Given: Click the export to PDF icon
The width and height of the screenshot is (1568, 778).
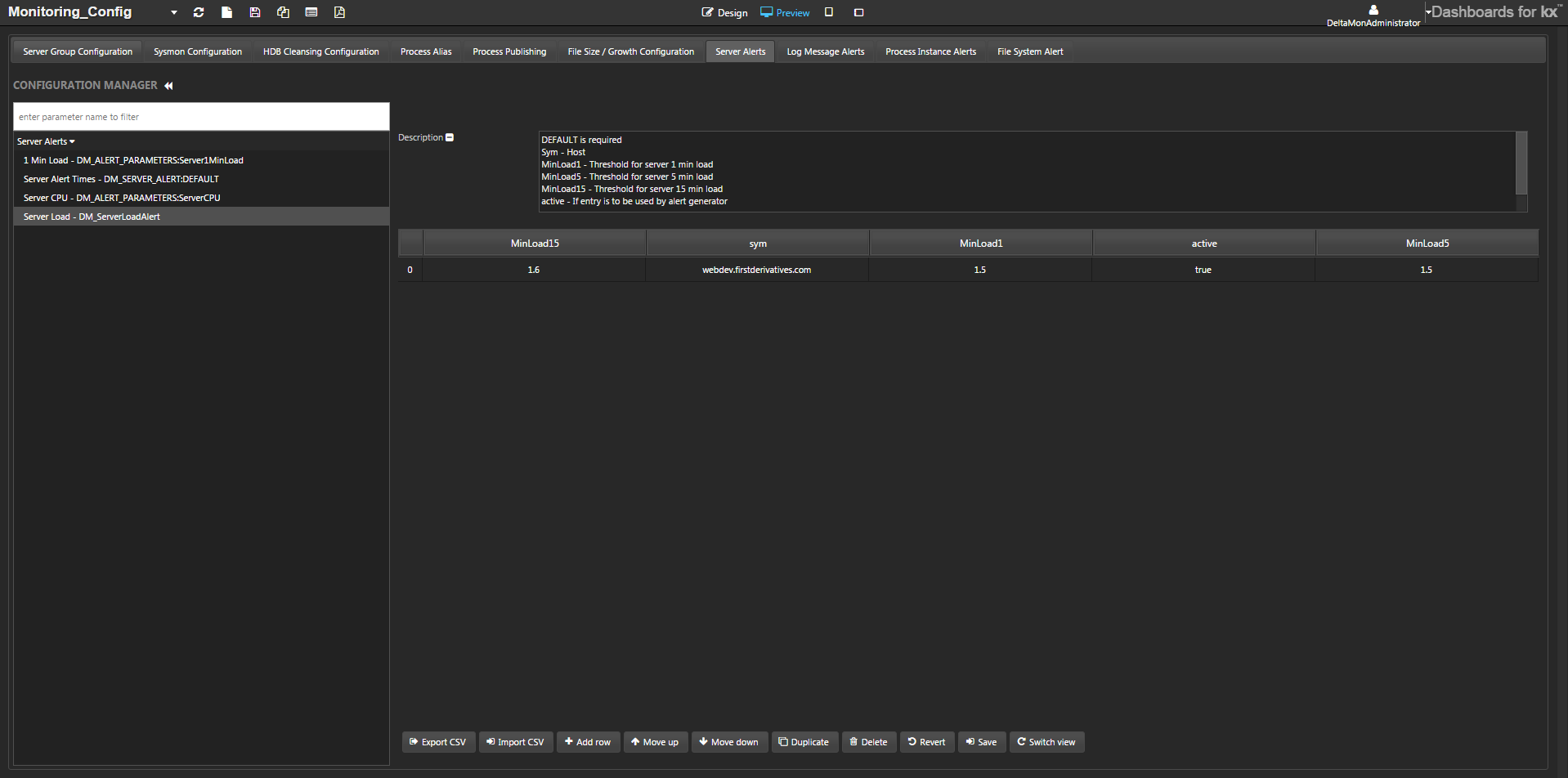Looking at the screenshot, I should tap(339, 12).
